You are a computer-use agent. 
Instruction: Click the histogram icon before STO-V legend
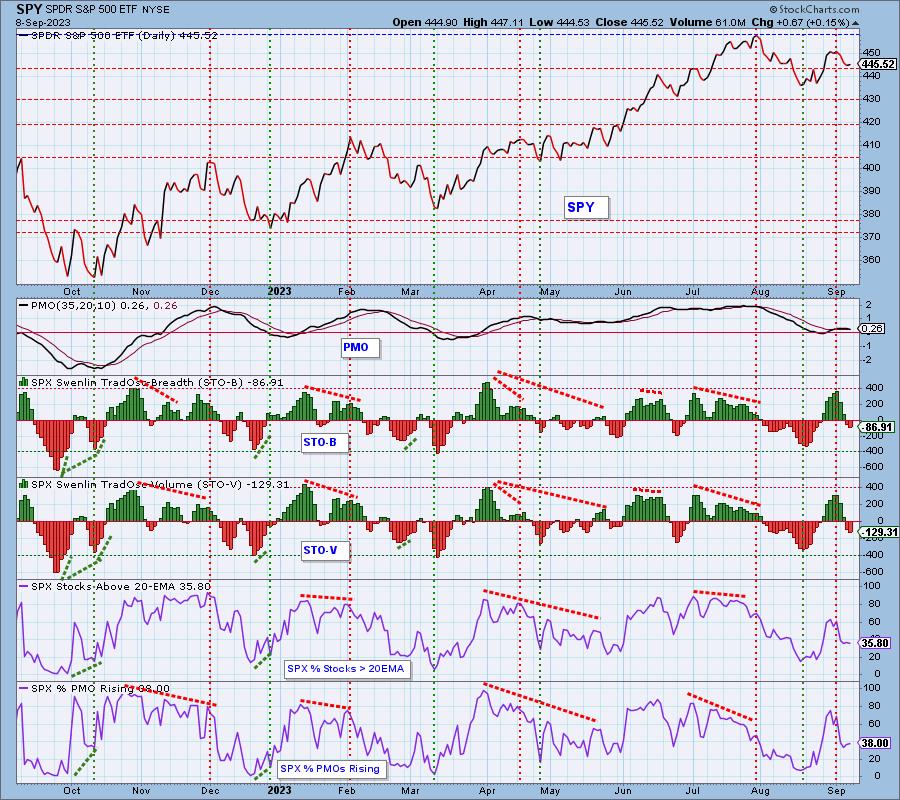tap(24, 484)
